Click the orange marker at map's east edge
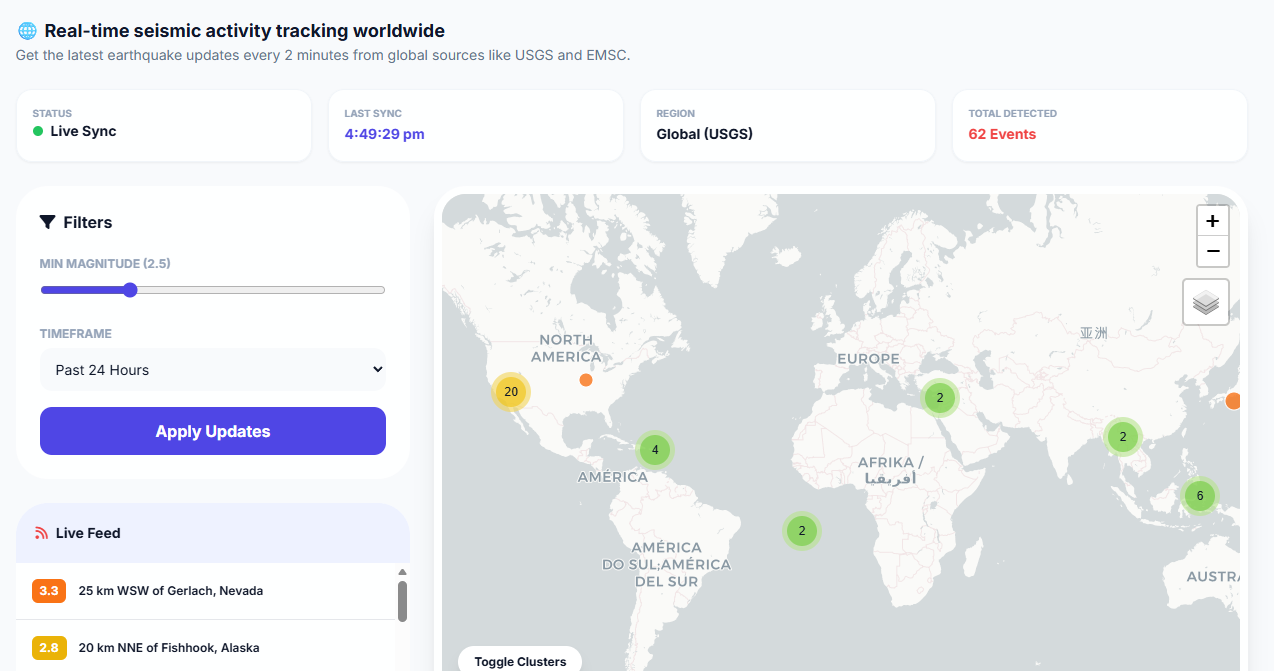Viewport: 1274px width, 671px height. [x=1233, y=401]
